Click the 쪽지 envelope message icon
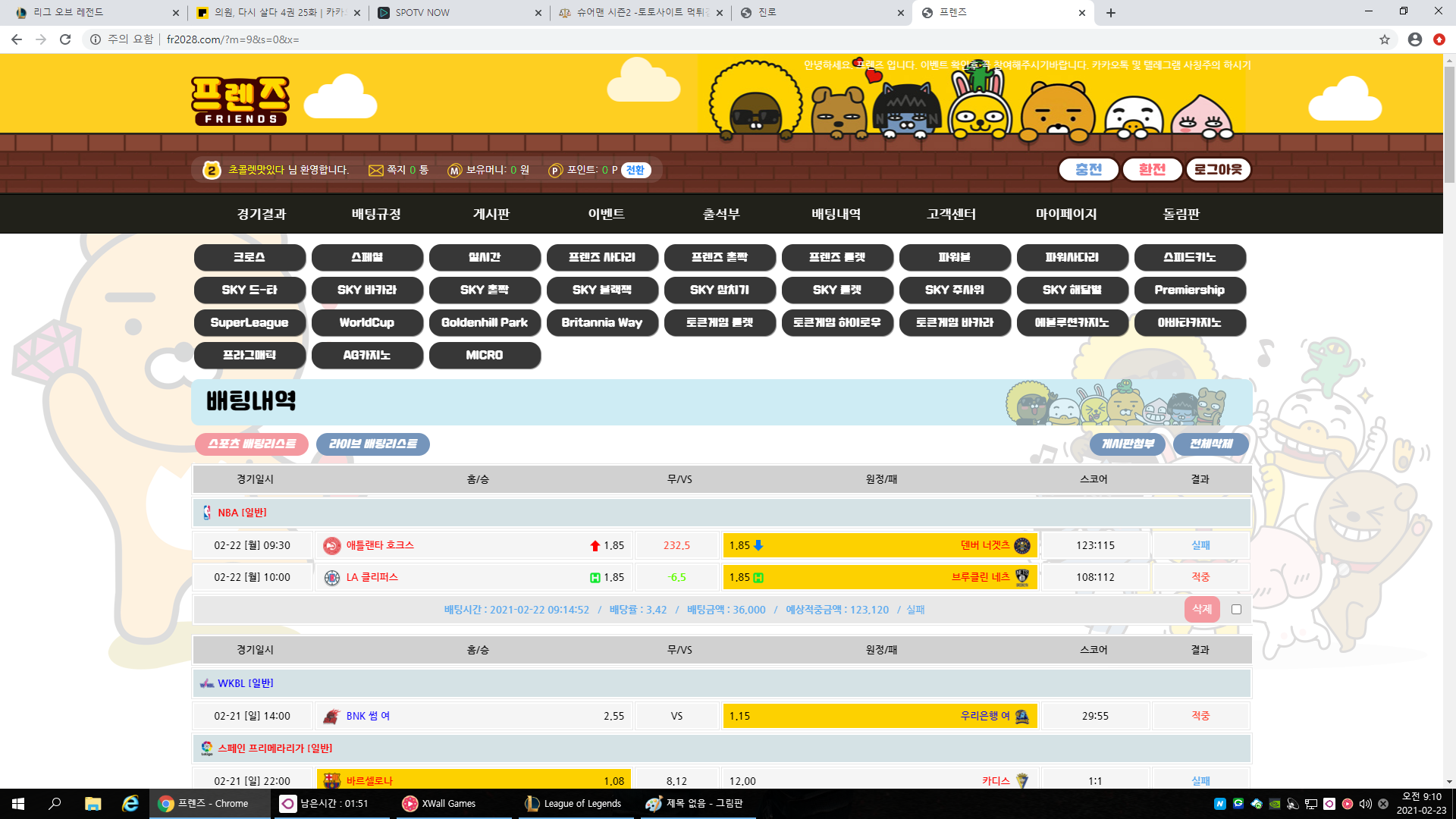Image resolution: width=1456 pixels, height=819 pixels. pyautogui.click(x=375, y=171)
